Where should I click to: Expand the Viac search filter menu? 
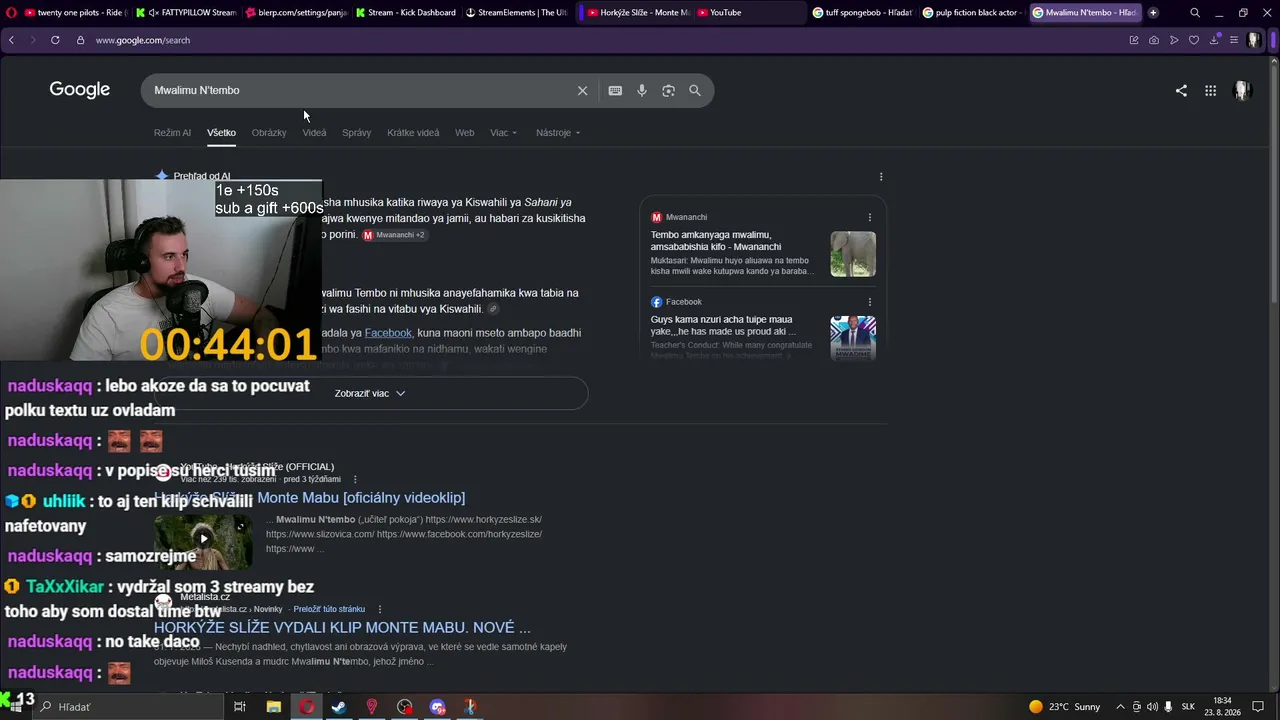pyautogui.click(x=503, y=133)
